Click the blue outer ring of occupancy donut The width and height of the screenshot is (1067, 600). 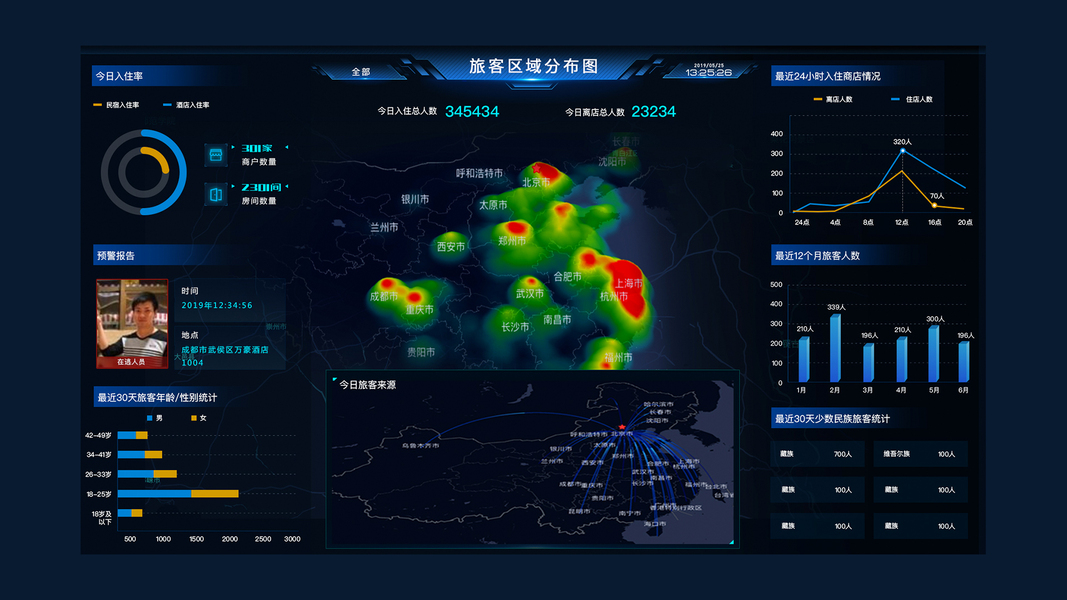(182, 173)
